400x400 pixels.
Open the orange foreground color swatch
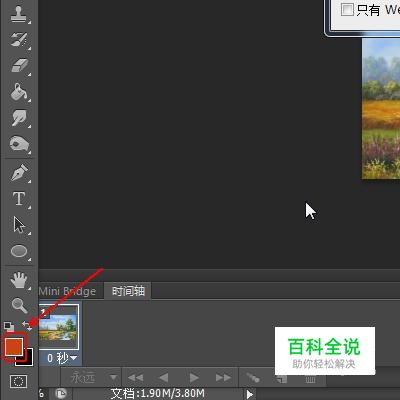[14, 347]
